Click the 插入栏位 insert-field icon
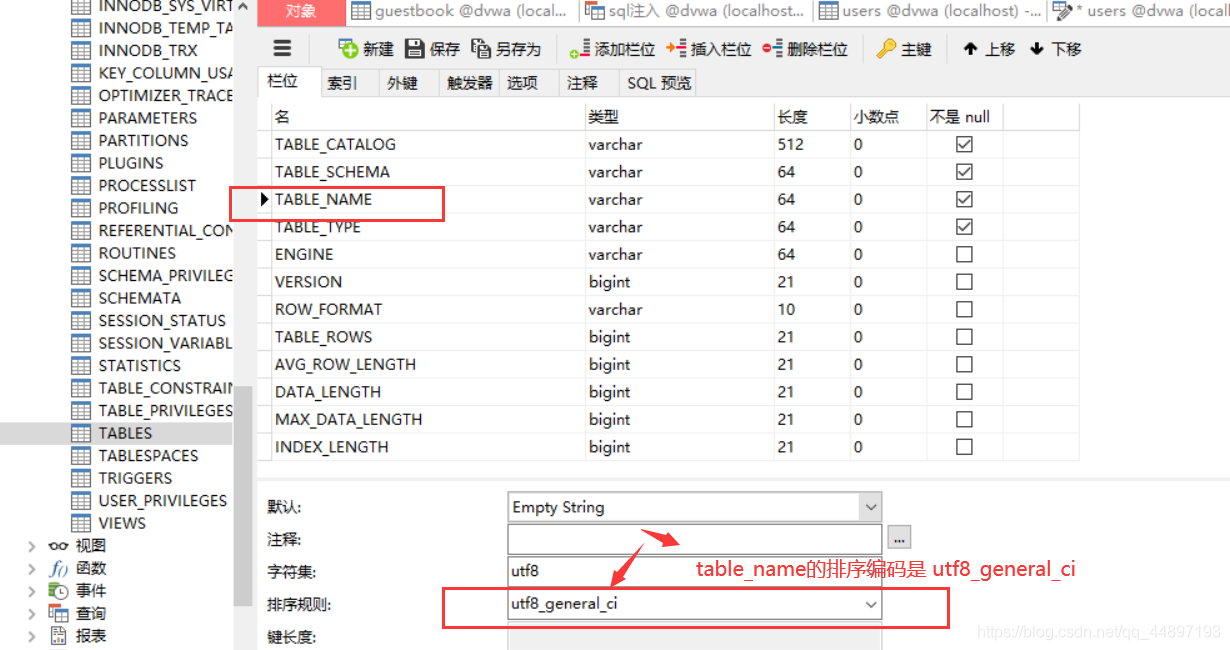 click(x=705, y=48)
